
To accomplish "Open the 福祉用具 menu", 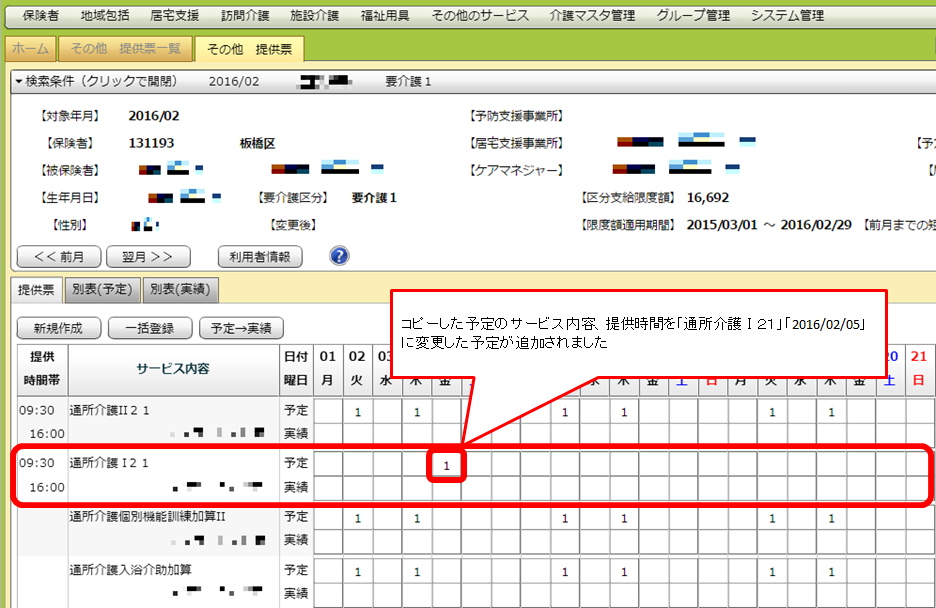I will 384,16.
